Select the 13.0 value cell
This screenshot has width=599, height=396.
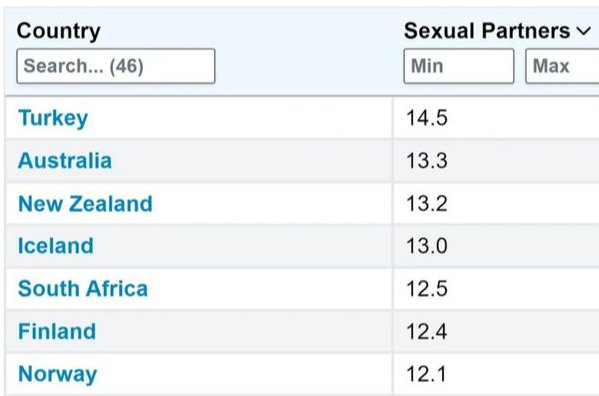[496, 246]
